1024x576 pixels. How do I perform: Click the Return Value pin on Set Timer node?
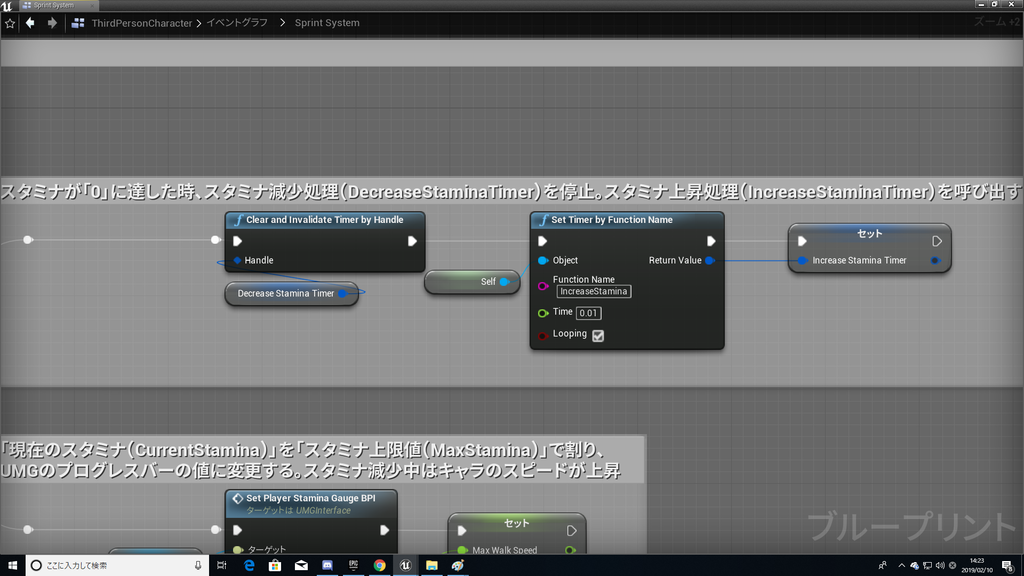(711, 260)
